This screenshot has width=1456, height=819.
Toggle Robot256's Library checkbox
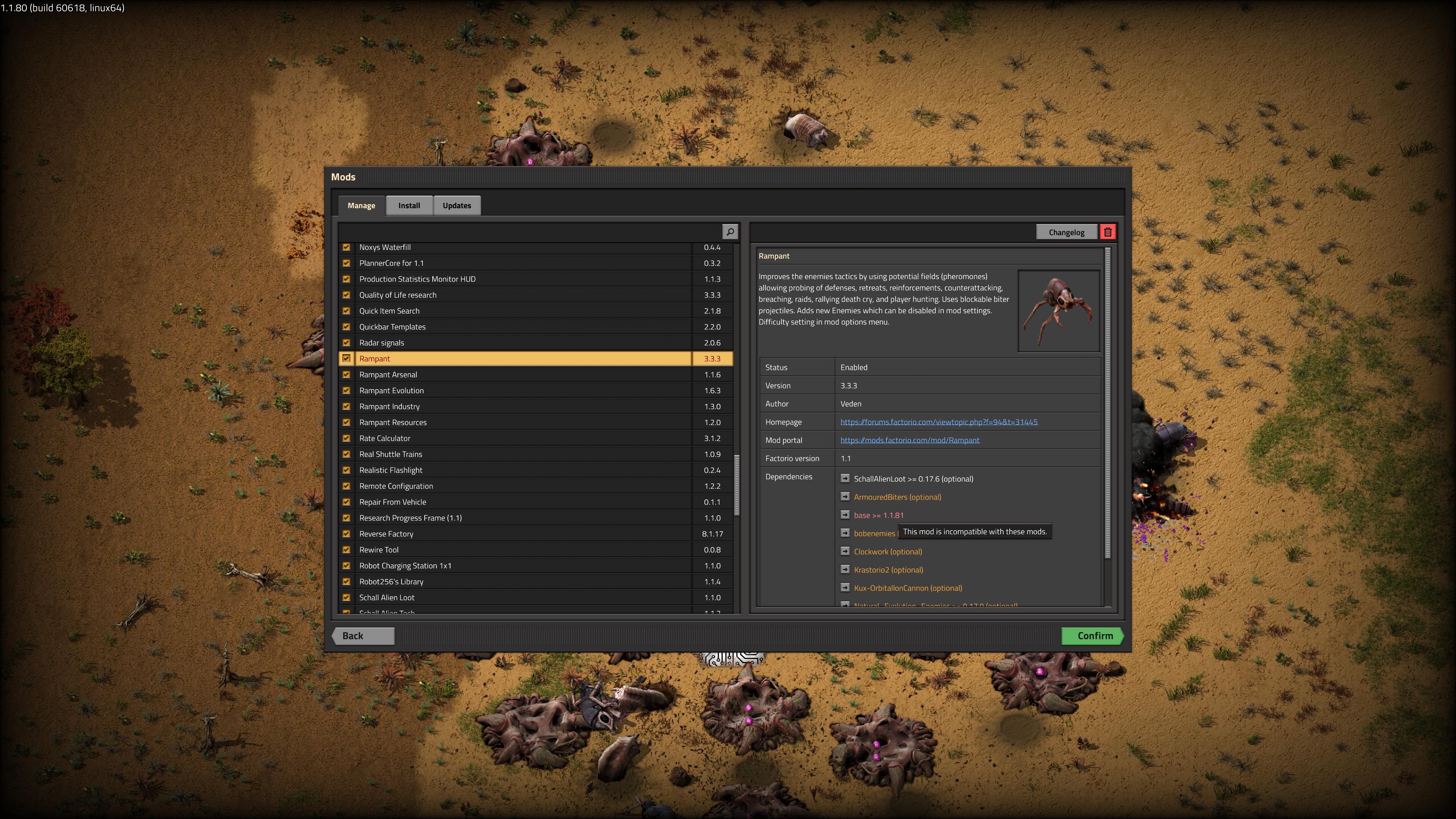point(347,581)
